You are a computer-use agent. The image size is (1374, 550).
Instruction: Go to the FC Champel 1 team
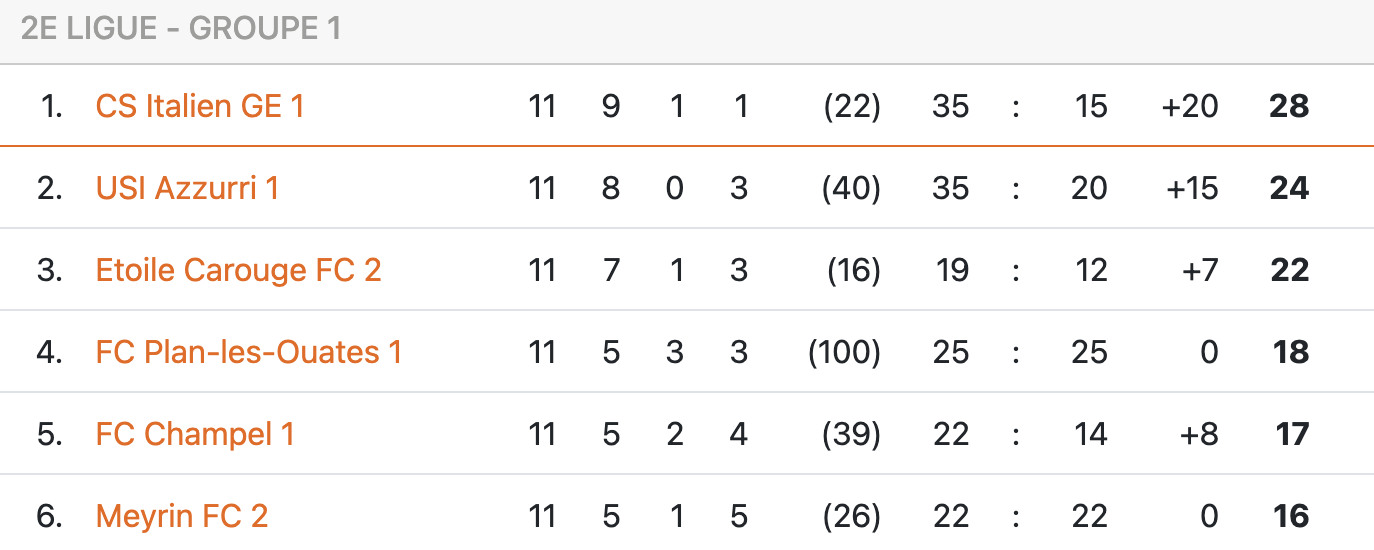[195, 434]
